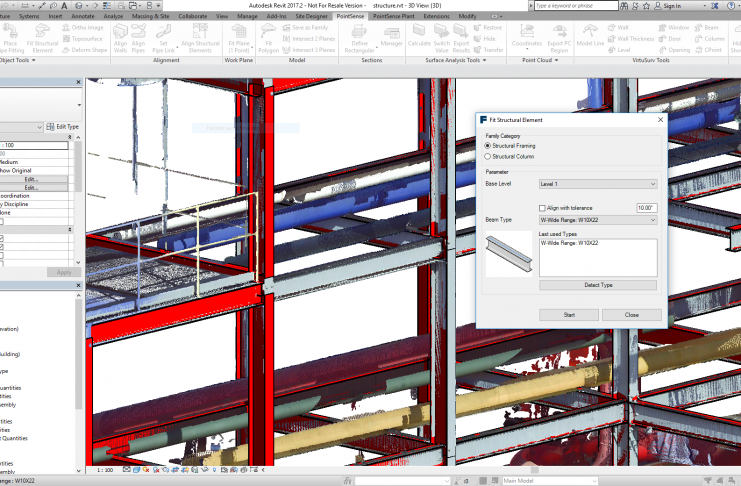The image size is (741, 486).
Task: Select the Structural Framing radio button
Action: click(487, 146)
